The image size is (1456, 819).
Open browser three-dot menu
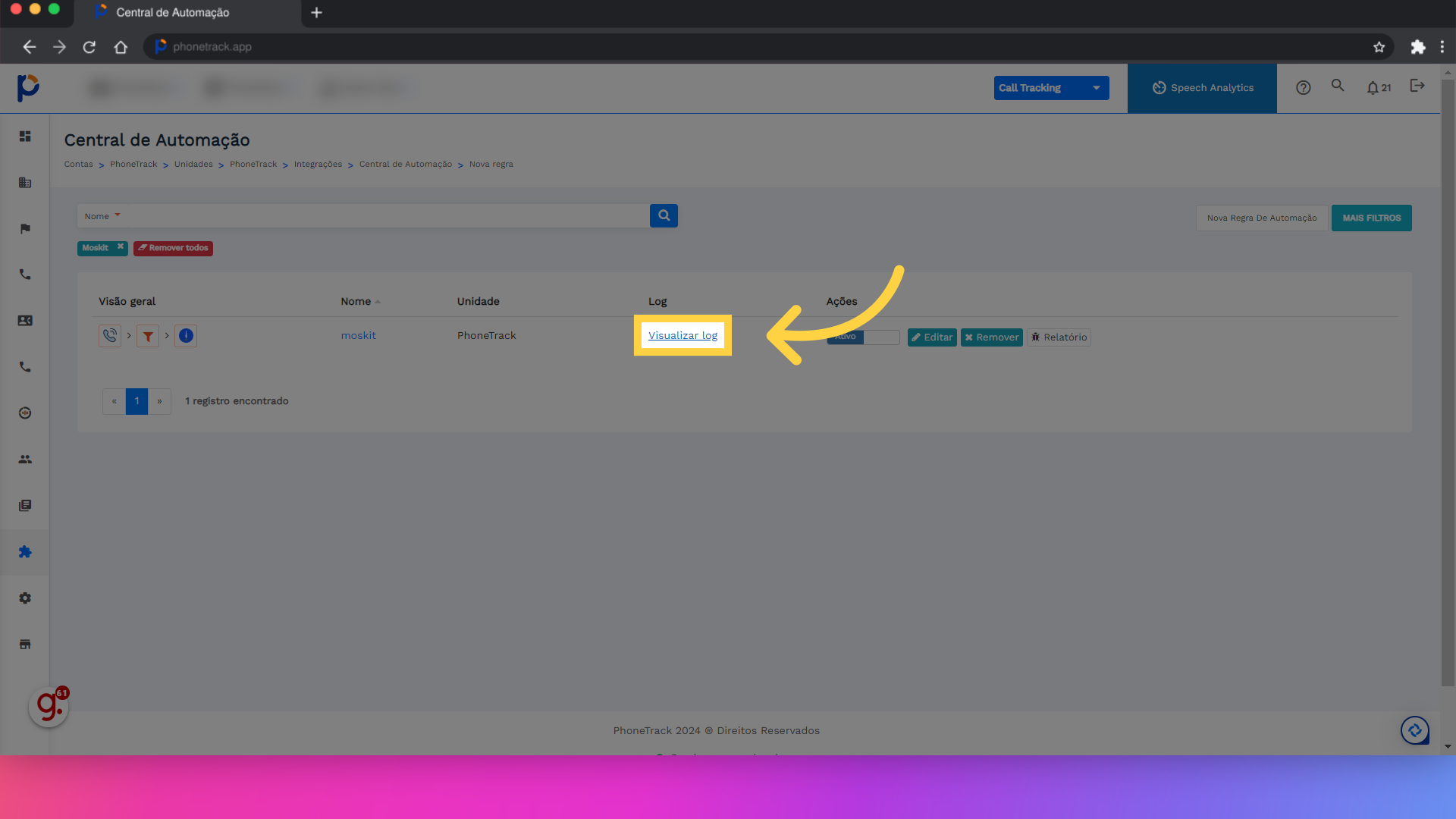1442,47
